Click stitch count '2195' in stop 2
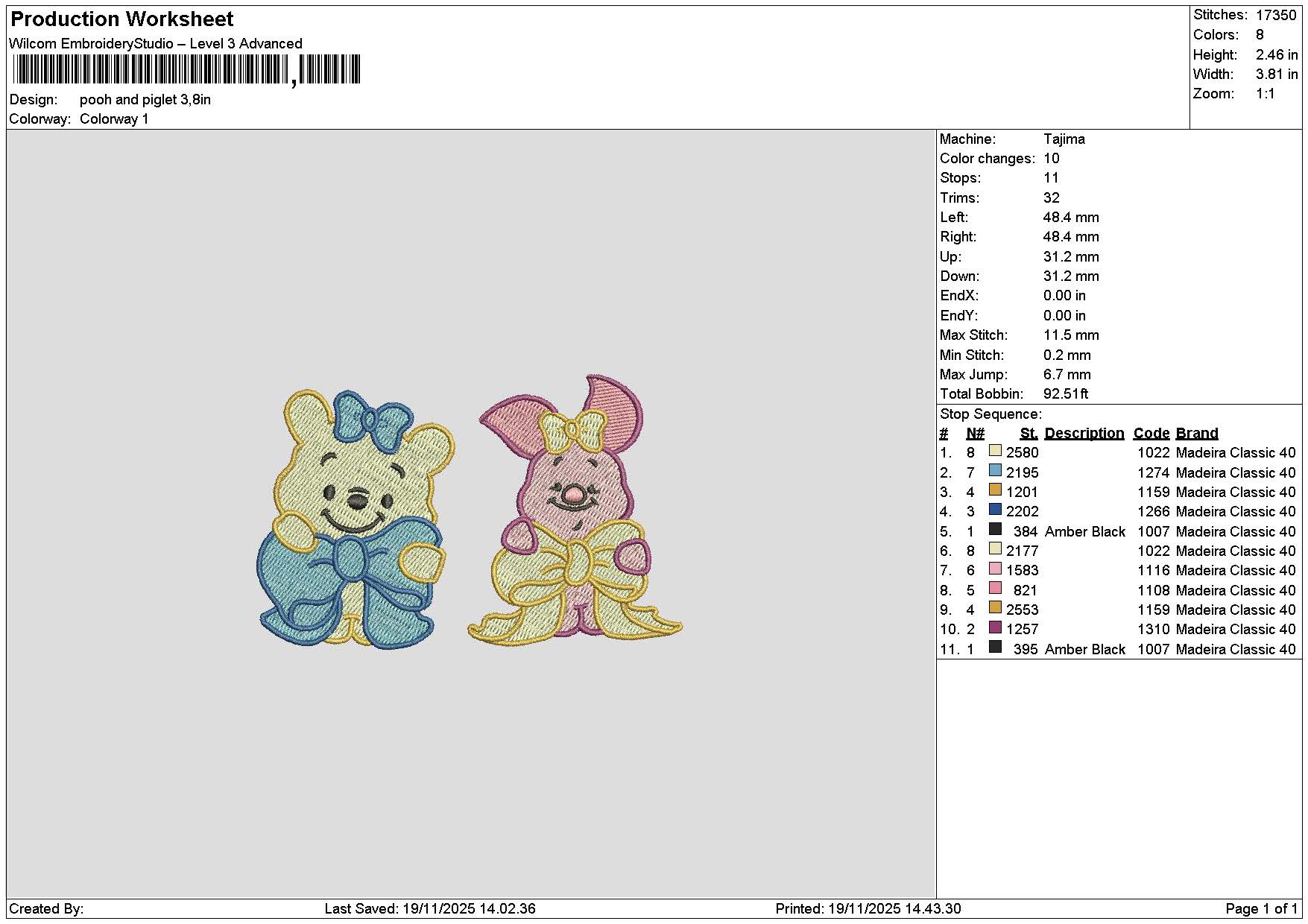 point(1023,473)
